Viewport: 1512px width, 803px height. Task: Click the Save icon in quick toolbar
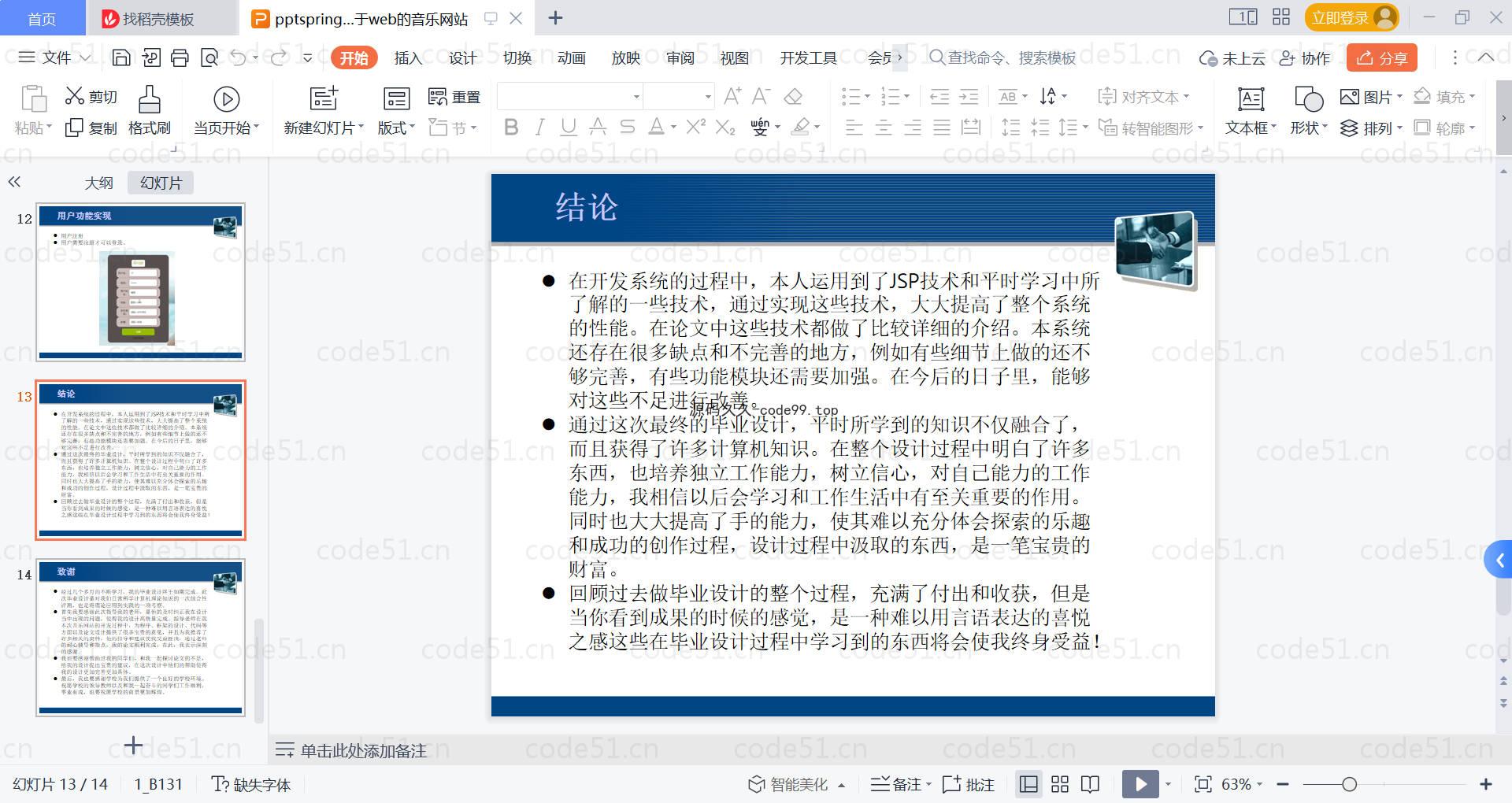coord(121,57)
